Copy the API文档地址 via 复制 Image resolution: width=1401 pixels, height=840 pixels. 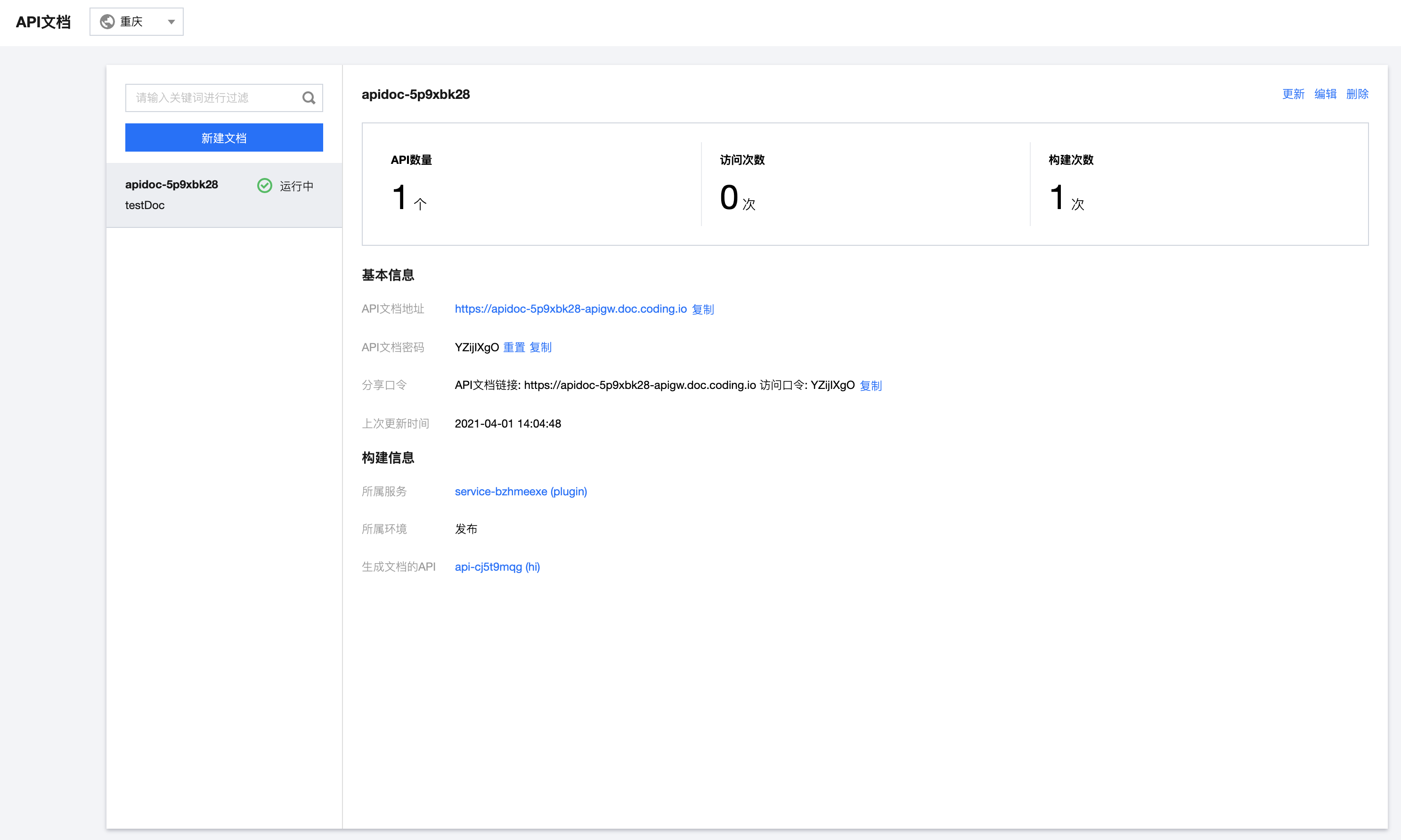tap(703, 310)
